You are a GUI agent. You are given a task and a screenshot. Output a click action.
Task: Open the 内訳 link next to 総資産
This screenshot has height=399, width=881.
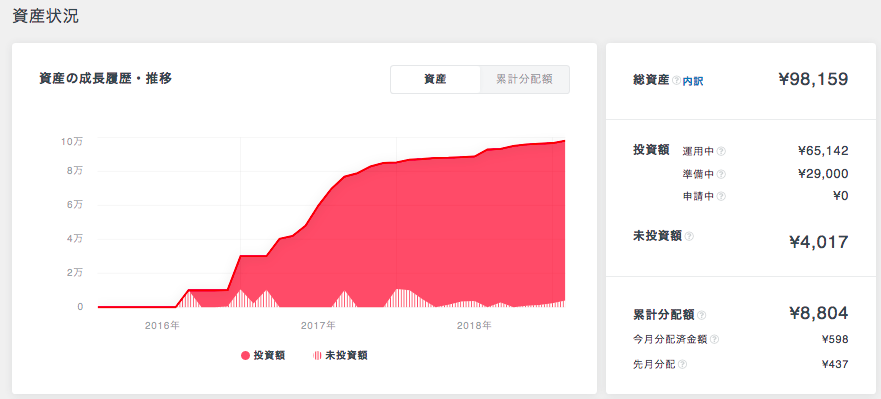point(693,81)
